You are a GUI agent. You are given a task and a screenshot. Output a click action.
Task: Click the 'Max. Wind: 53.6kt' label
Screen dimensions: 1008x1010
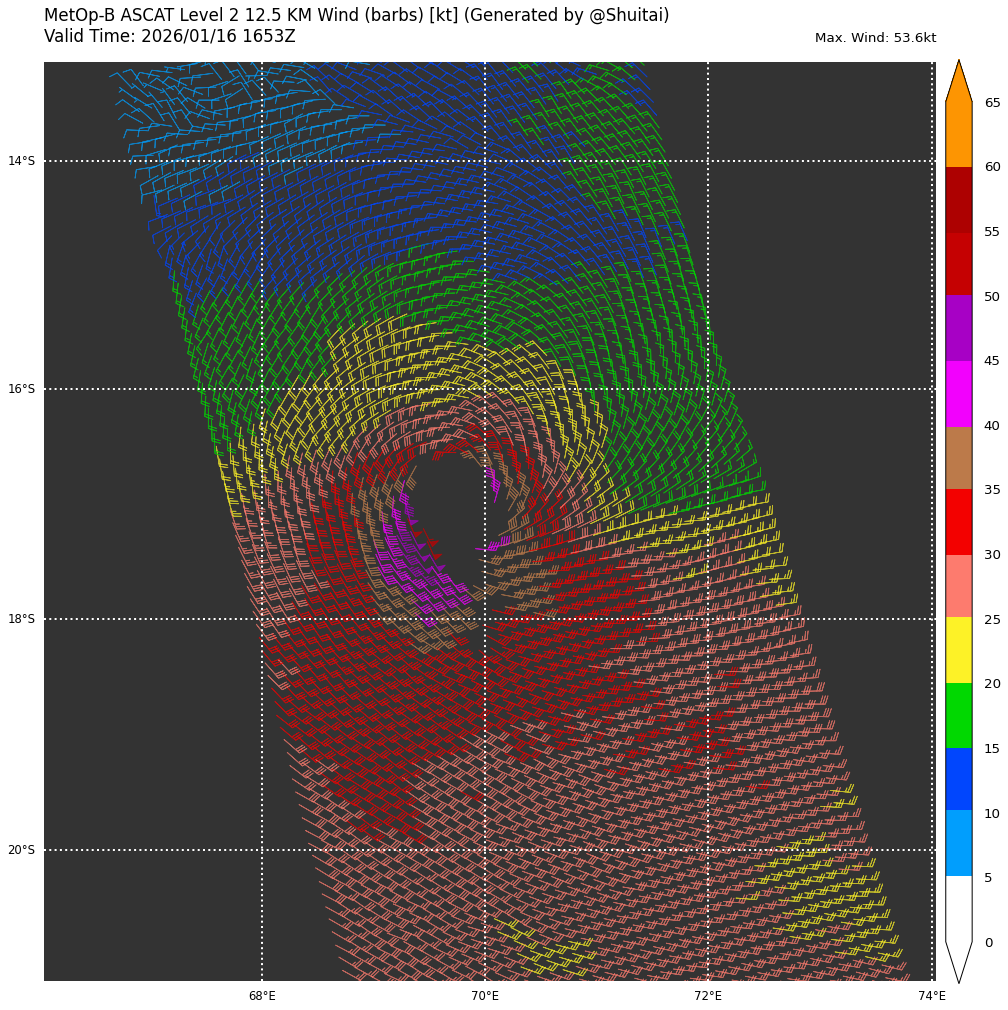point(875,38)
